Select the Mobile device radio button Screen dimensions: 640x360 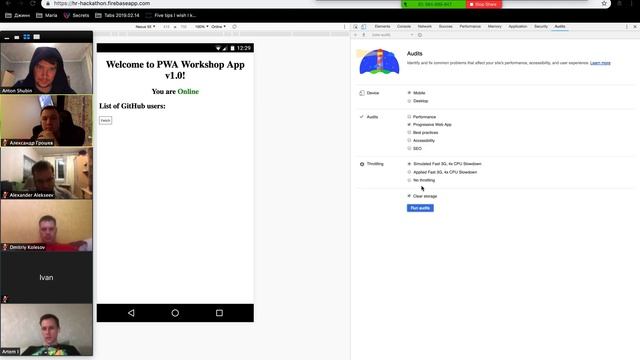(409, 93)
